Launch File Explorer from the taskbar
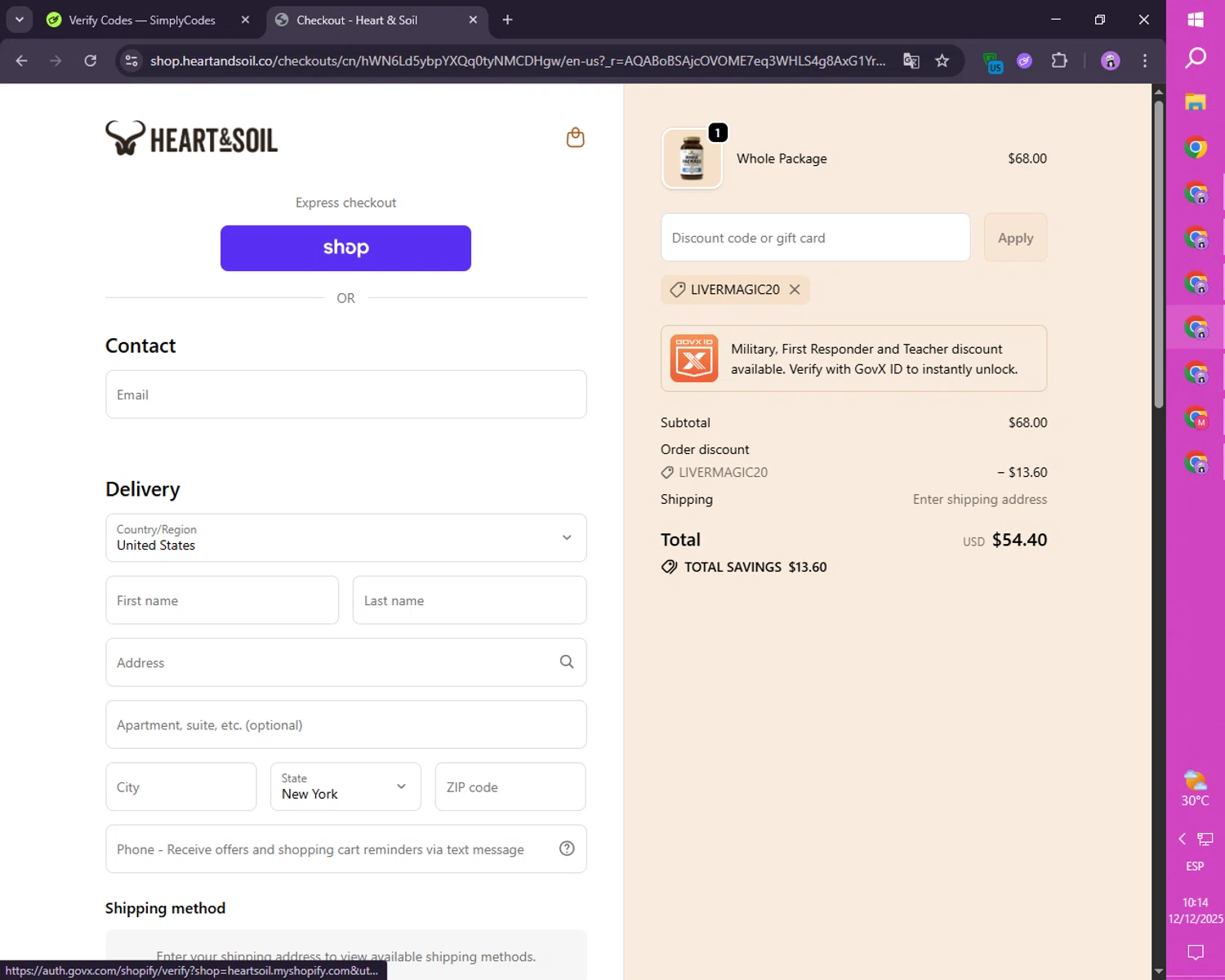1225x980 pixels. pyautogui.click(x=1196, y=102)
